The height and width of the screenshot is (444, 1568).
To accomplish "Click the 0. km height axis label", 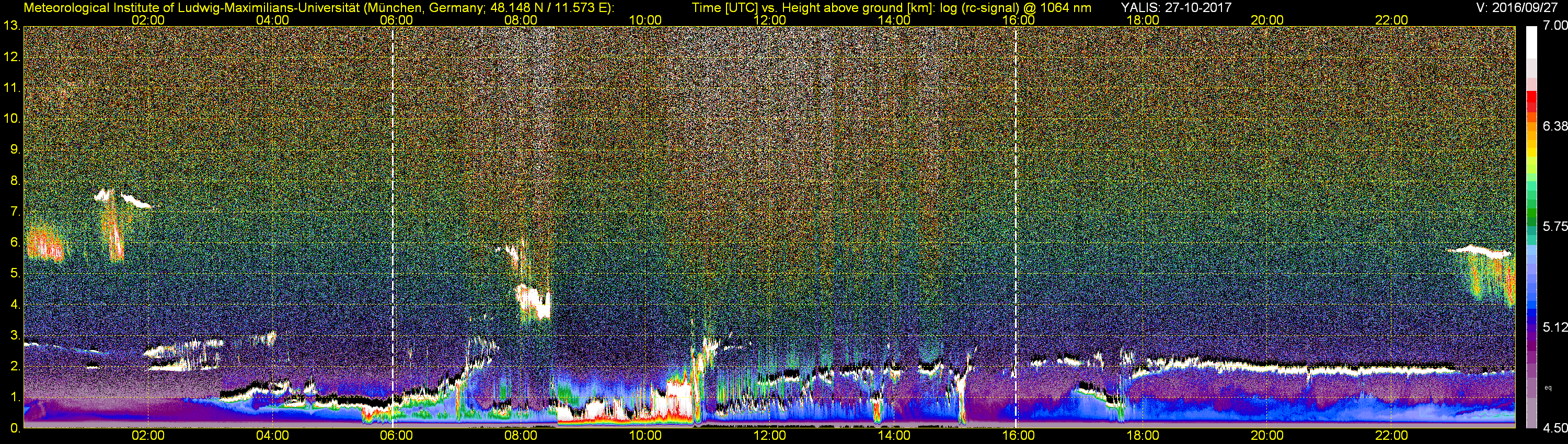I will point(15,428).
